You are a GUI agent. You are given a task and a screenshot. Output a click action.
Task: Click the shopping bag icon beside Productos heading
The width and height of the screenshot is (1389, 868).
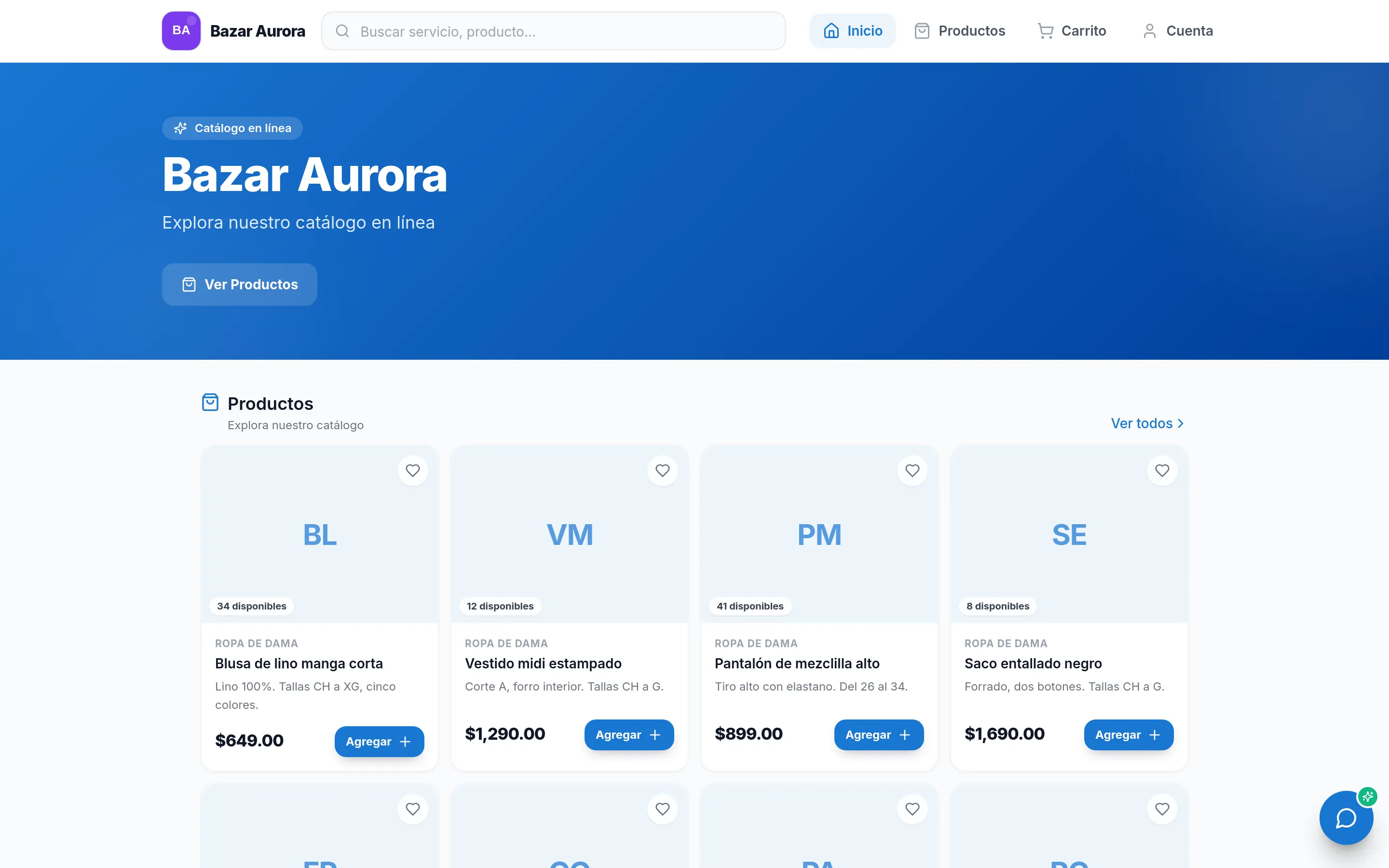point(210,403)
